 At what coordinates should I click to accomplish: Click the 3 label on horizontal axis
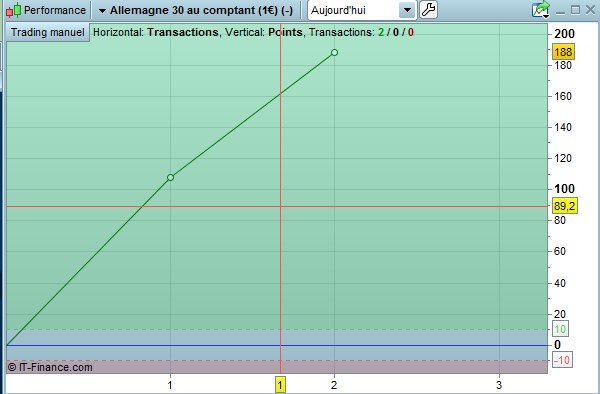point(499,385)
